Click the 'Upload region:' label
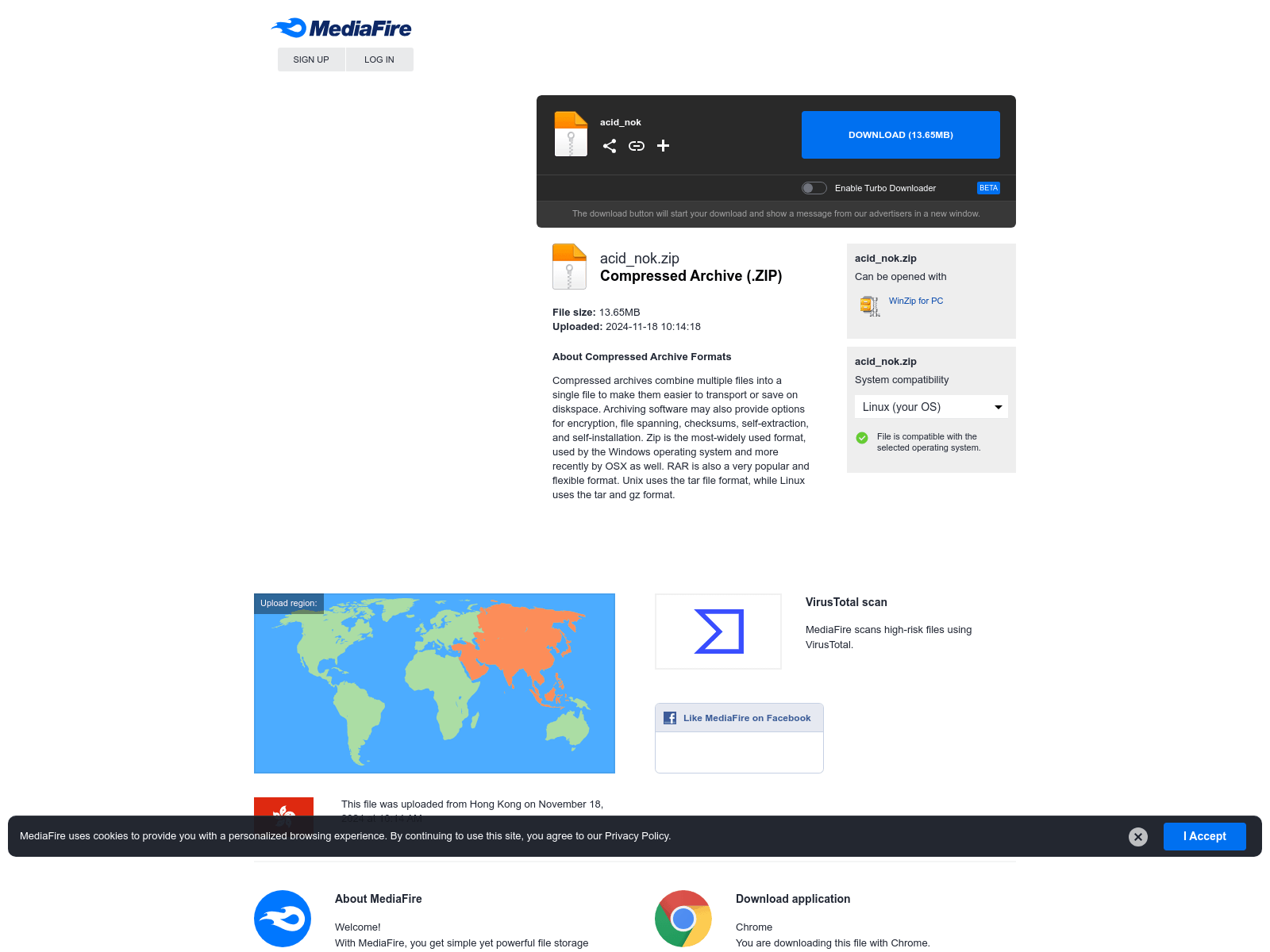 pos(289,603)
